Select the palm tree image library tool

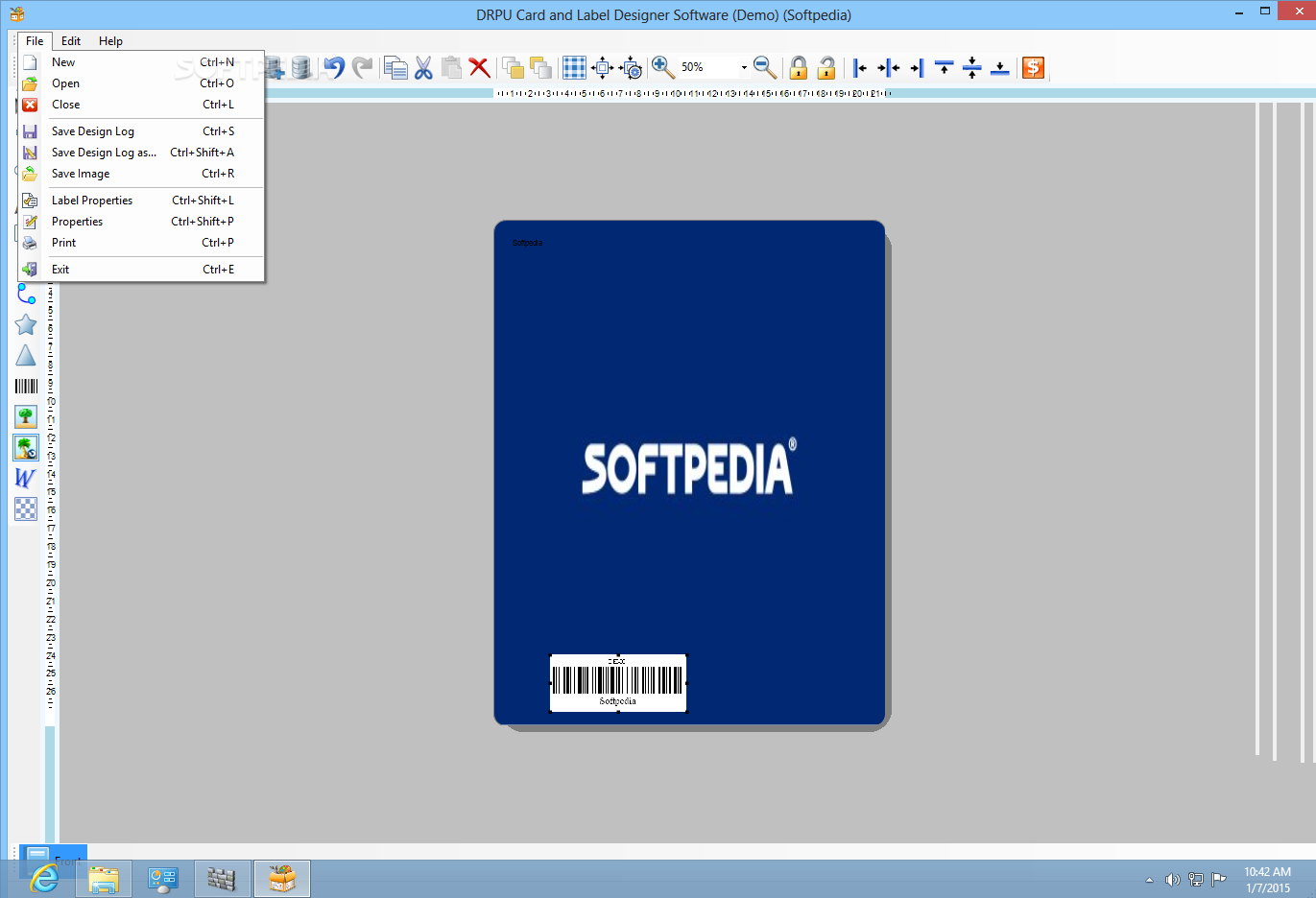tap(26, 447)
